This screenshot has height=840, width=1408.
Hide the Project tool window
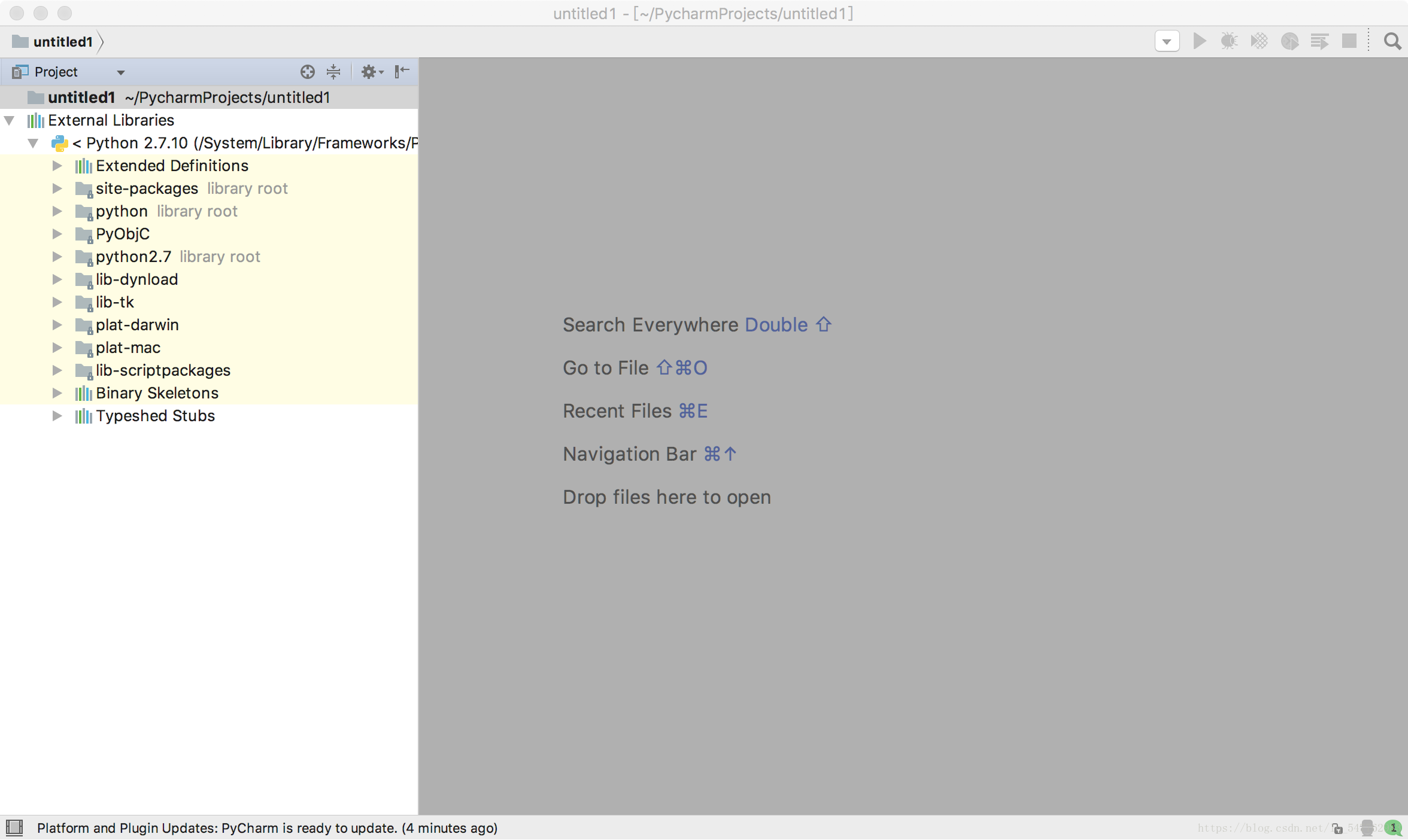pyautogui.click(x=402, y=72)
